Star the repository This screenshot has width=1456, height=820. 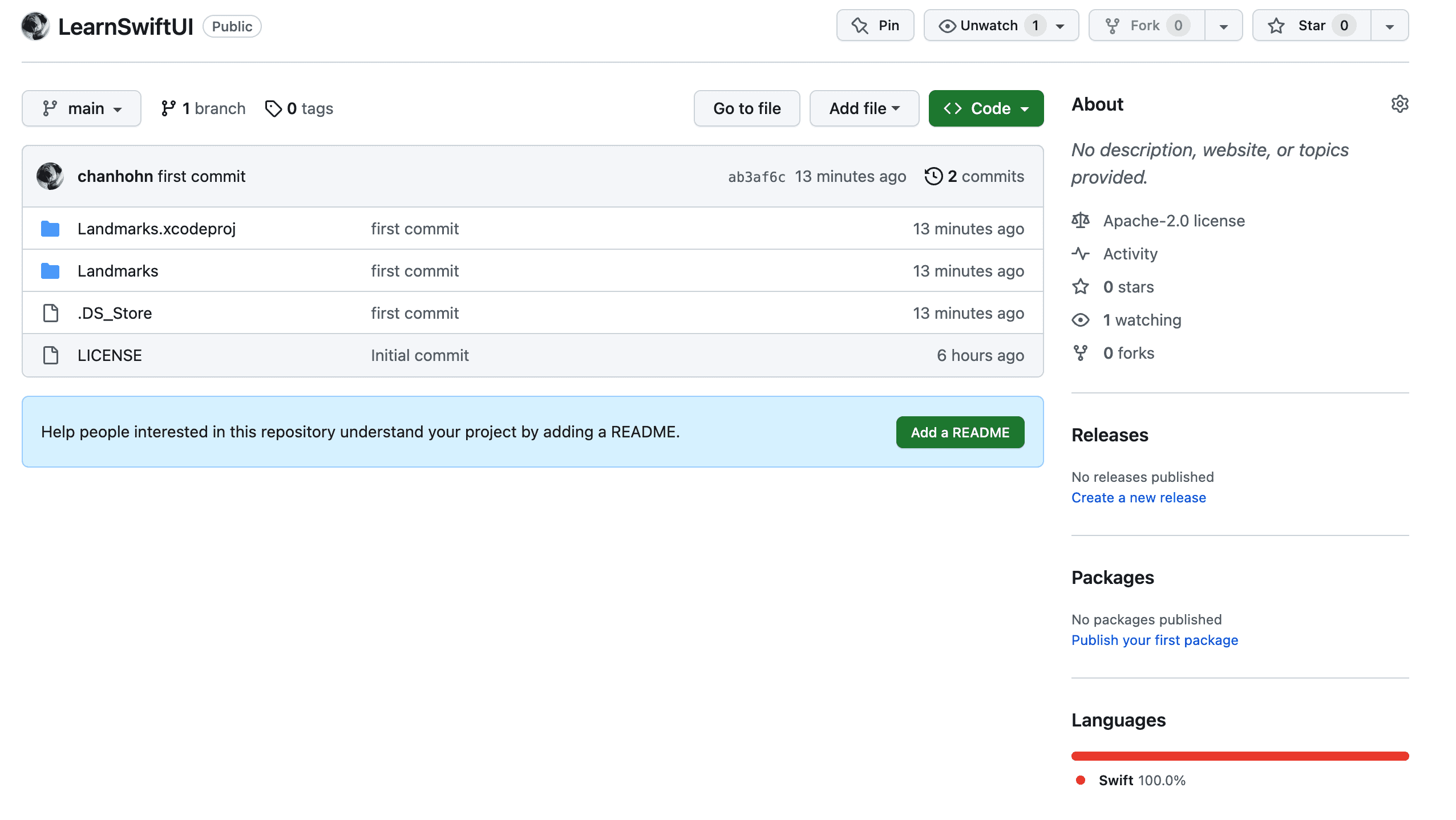click(x=1312, y=26)
